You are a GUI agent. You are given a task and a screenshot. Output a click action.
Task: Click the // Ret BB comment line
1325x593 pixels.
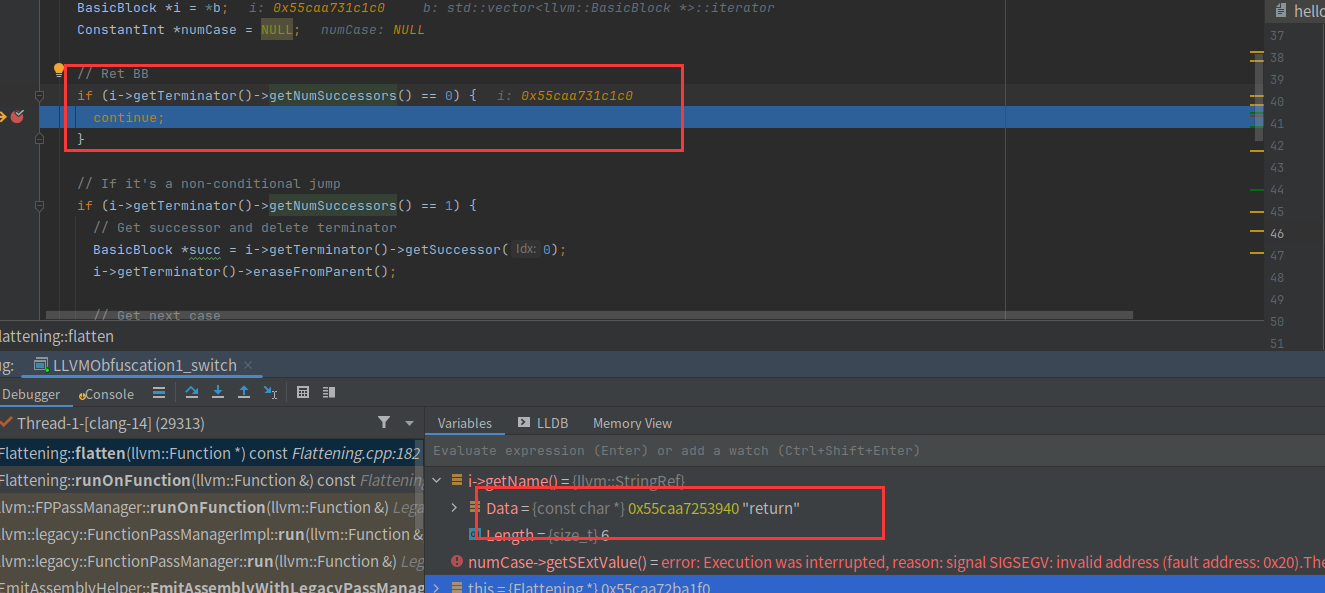113,74
